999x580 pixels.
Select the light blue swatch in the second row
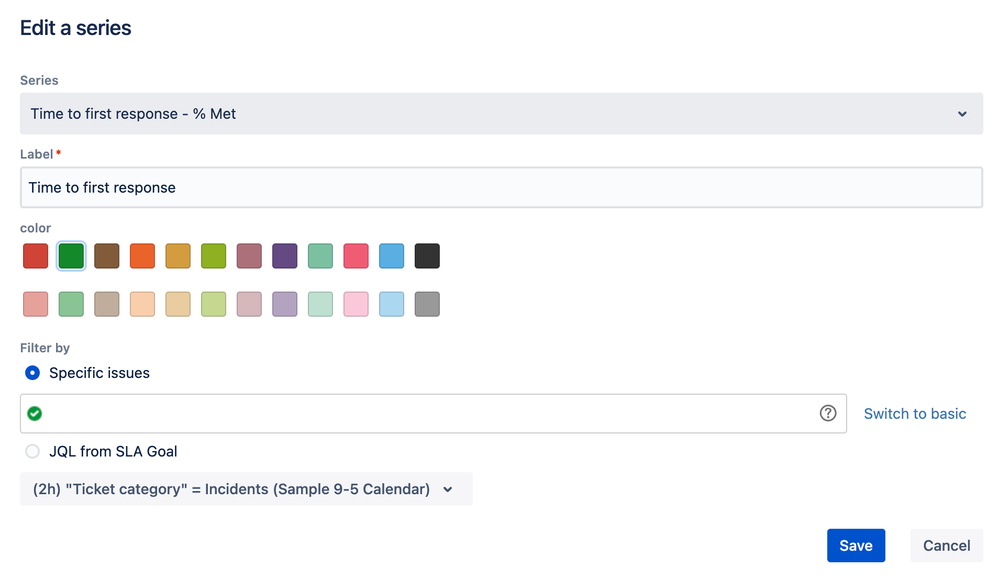click(x=391, y=304)
